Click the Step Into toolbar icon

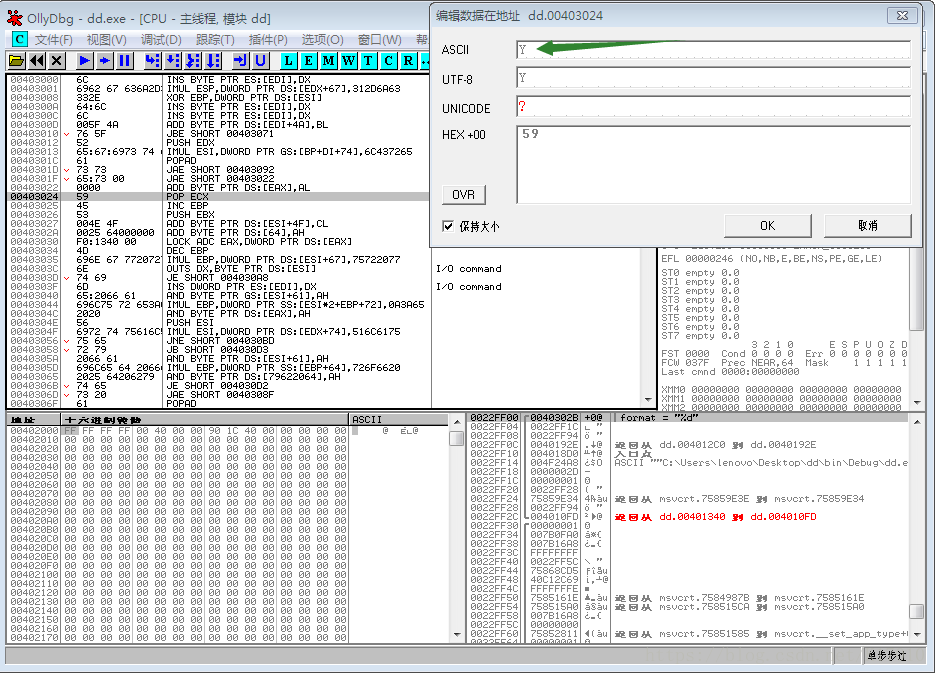153,60
